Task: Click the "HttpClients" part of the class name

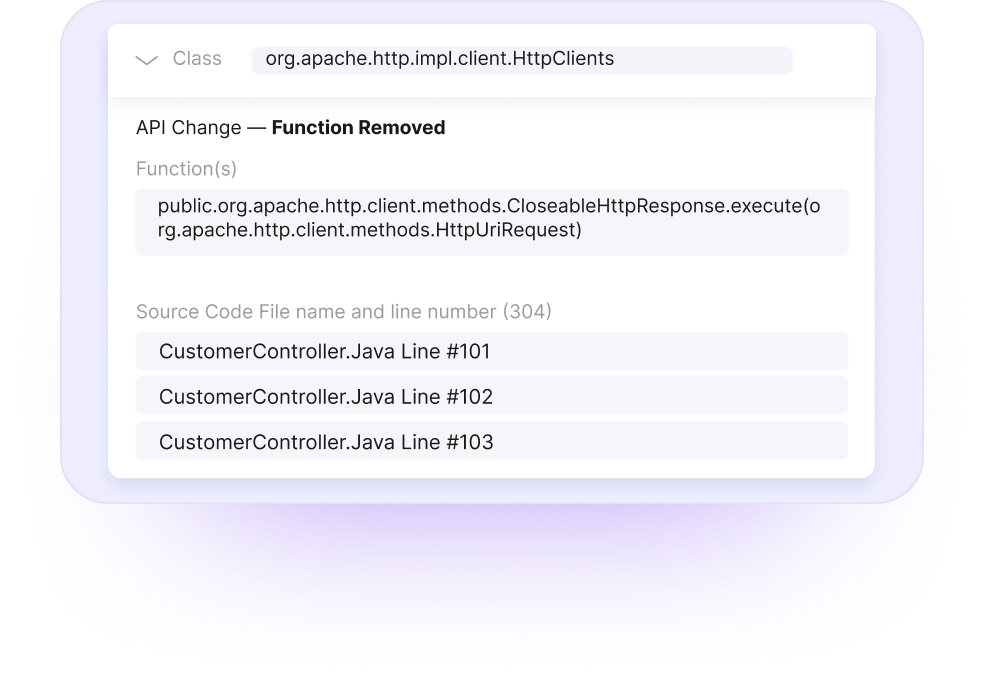Action: [563, 60]
